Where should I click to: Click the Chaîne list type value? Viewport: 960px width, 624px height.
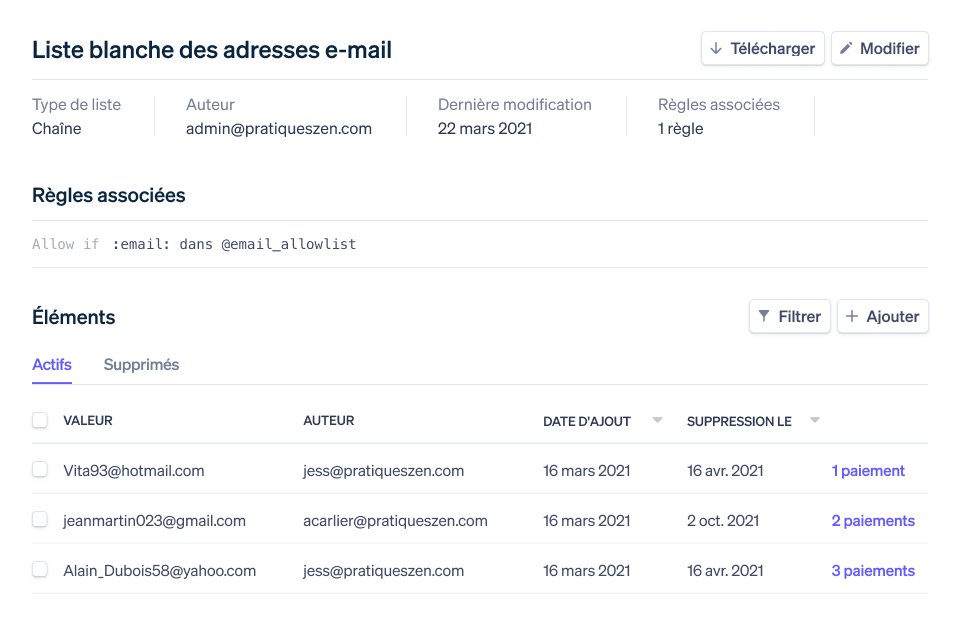coord(56,129)
